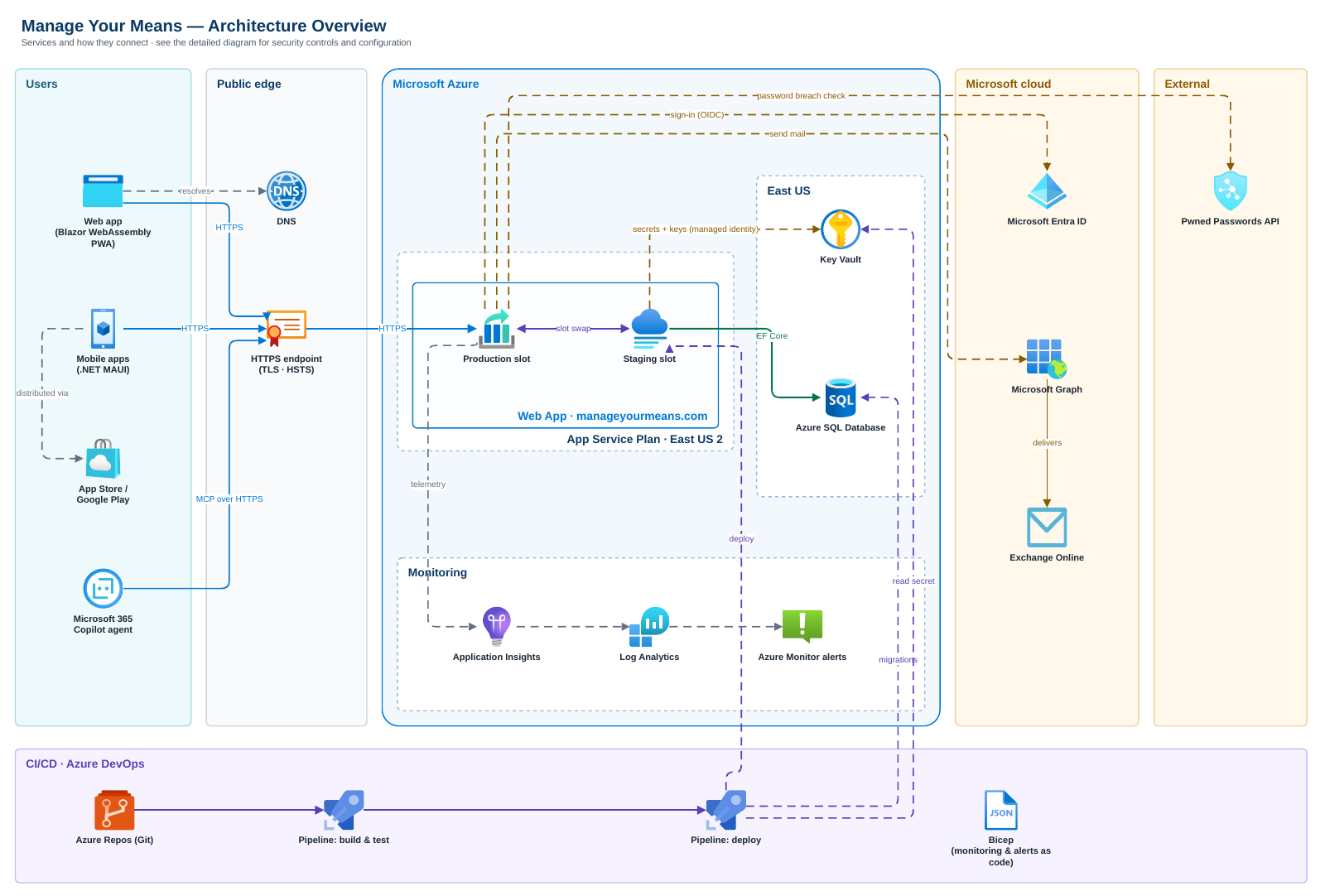
Task: Select the 'slot swap' connector label
Action: pyautogui.click(x=573, y=329)
